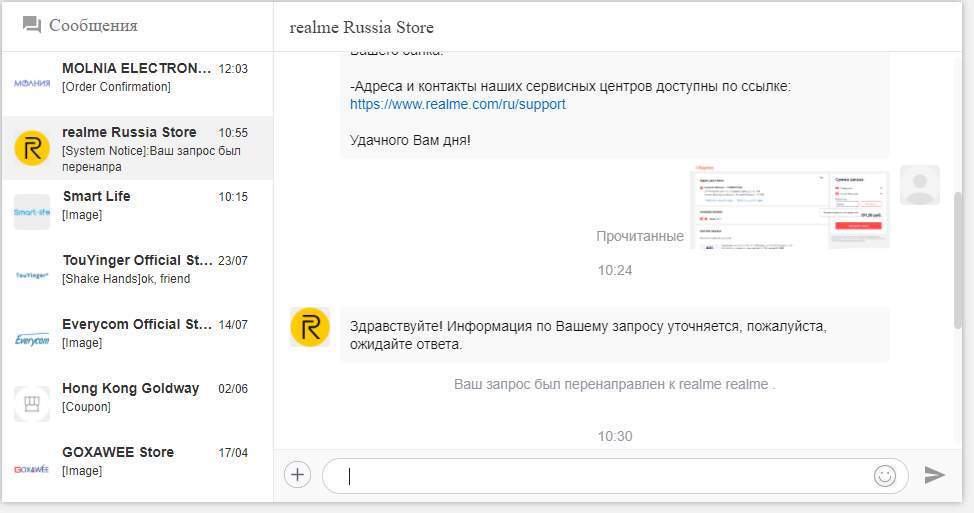
Task: Click GOXAWEE store logo
Action: (32, 469)
